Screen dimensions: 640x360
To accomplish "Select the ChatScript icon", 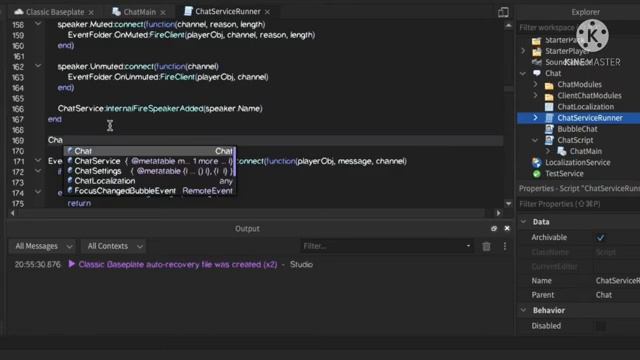I will (549, 140).
